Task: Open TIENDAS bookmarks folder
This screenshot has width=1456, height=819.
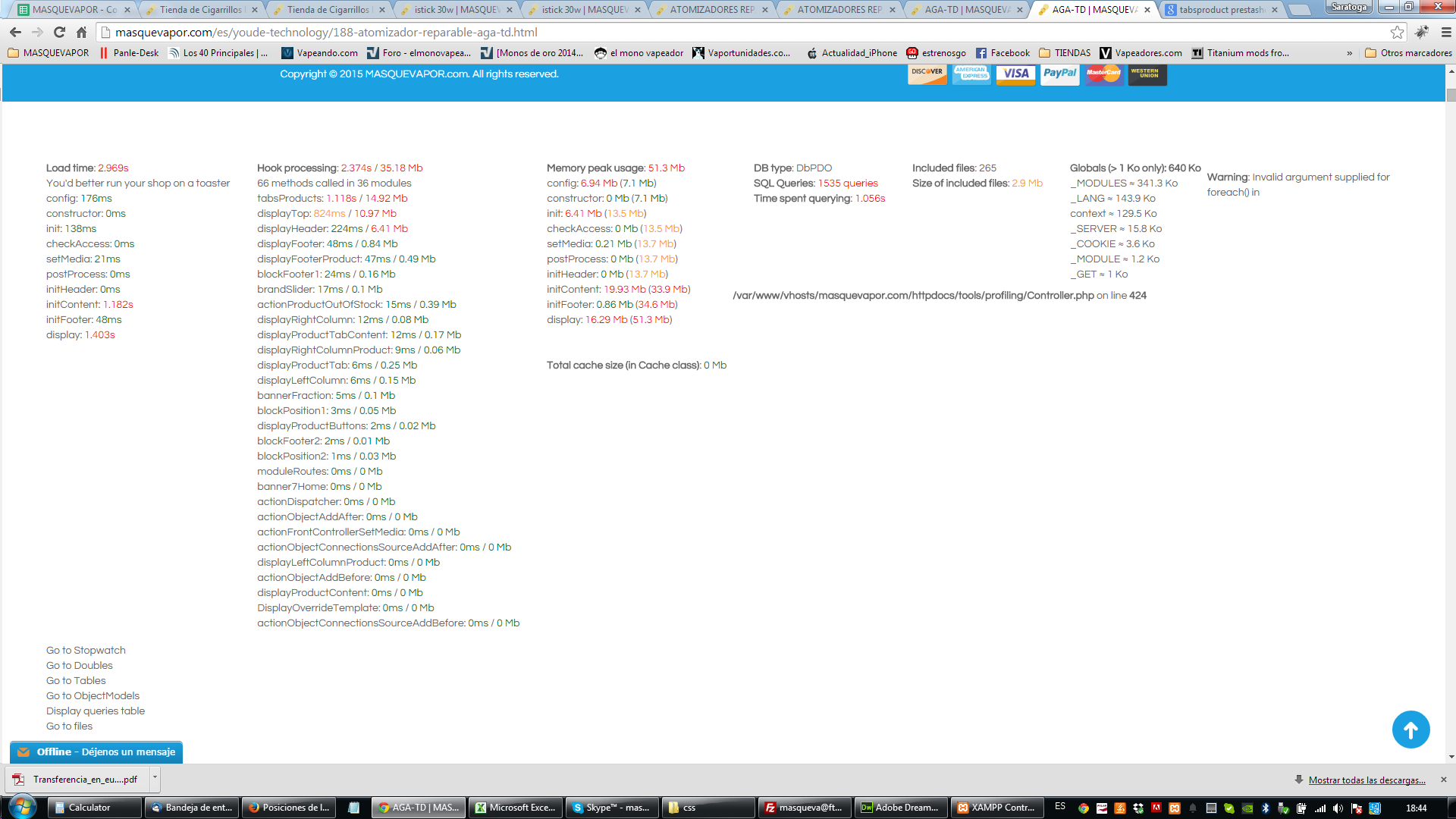Action: (1065, 53)
